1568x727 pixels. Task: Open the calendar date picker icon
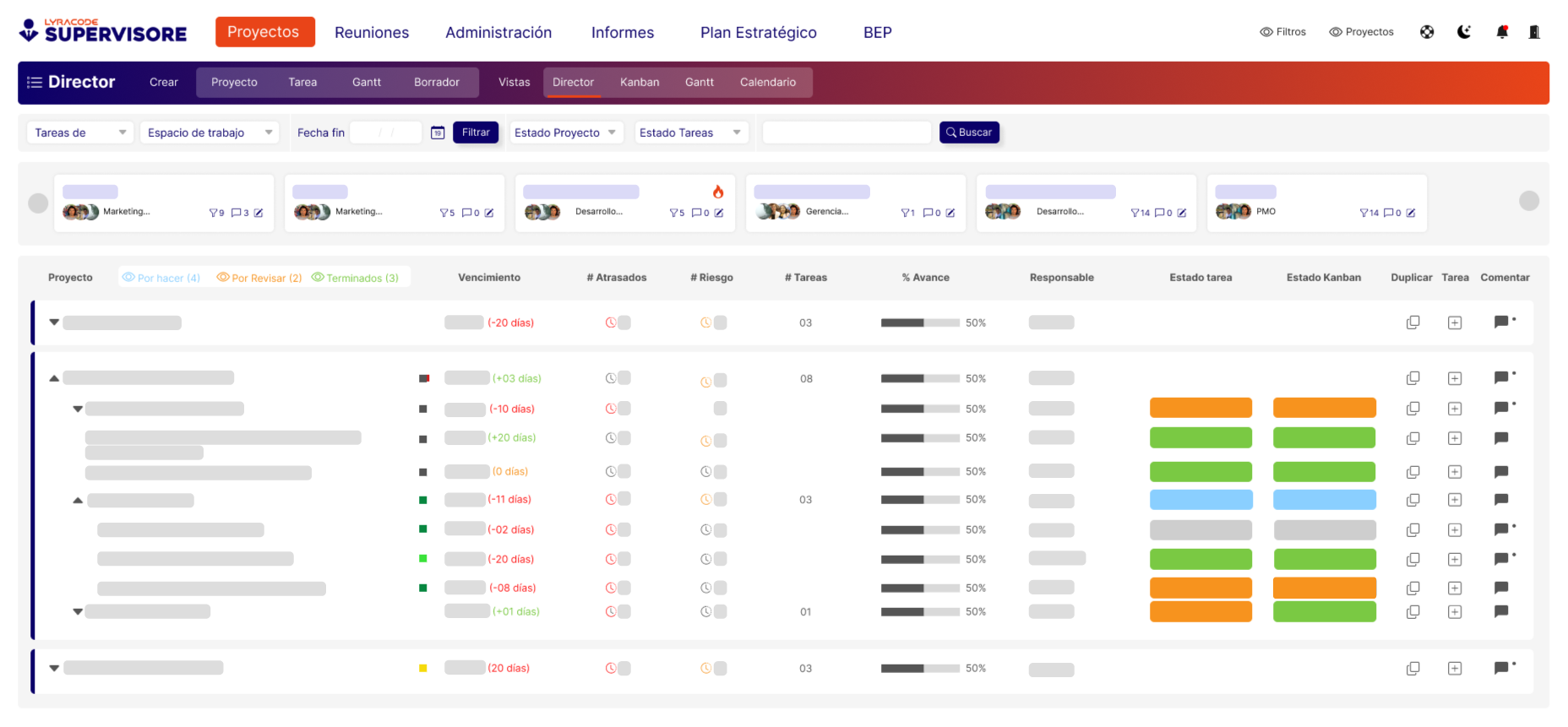coord(438,133)
